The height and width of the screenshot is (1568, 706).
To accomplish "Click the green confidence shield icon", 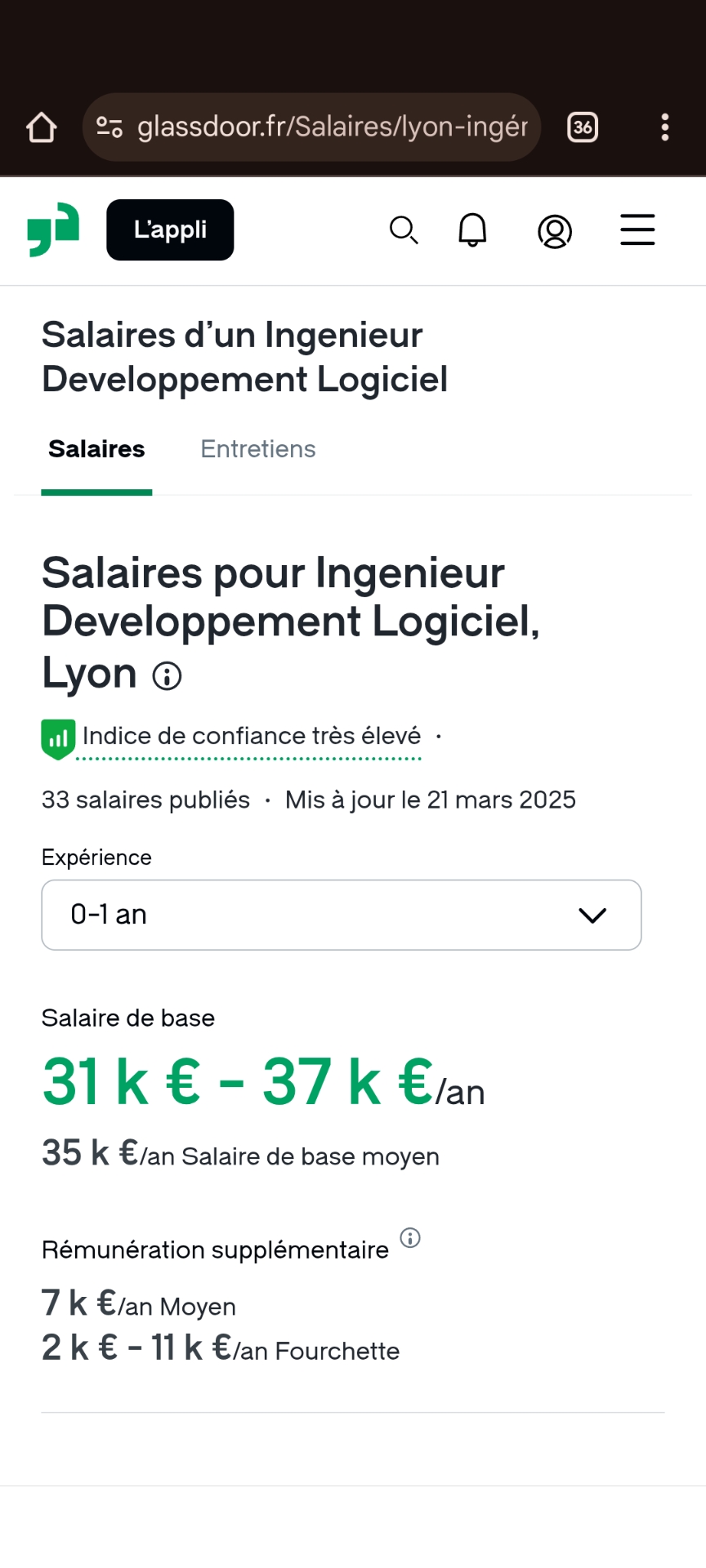I will coord(58,738).
